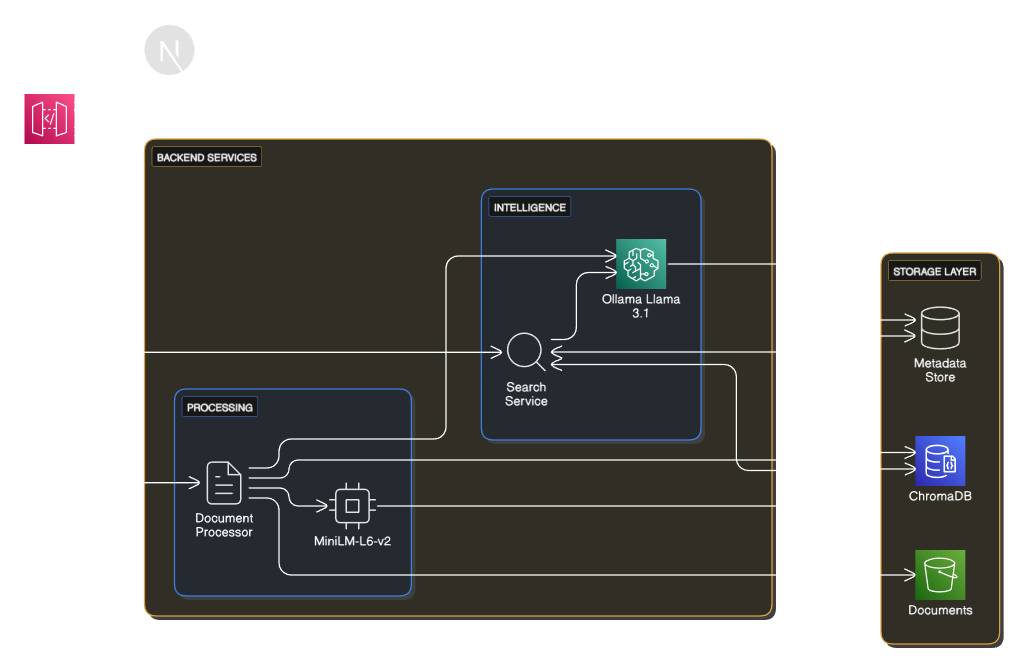Select the Metadata Store database icon
This screenshot has height=669, width=1025.
pos(938,328)
